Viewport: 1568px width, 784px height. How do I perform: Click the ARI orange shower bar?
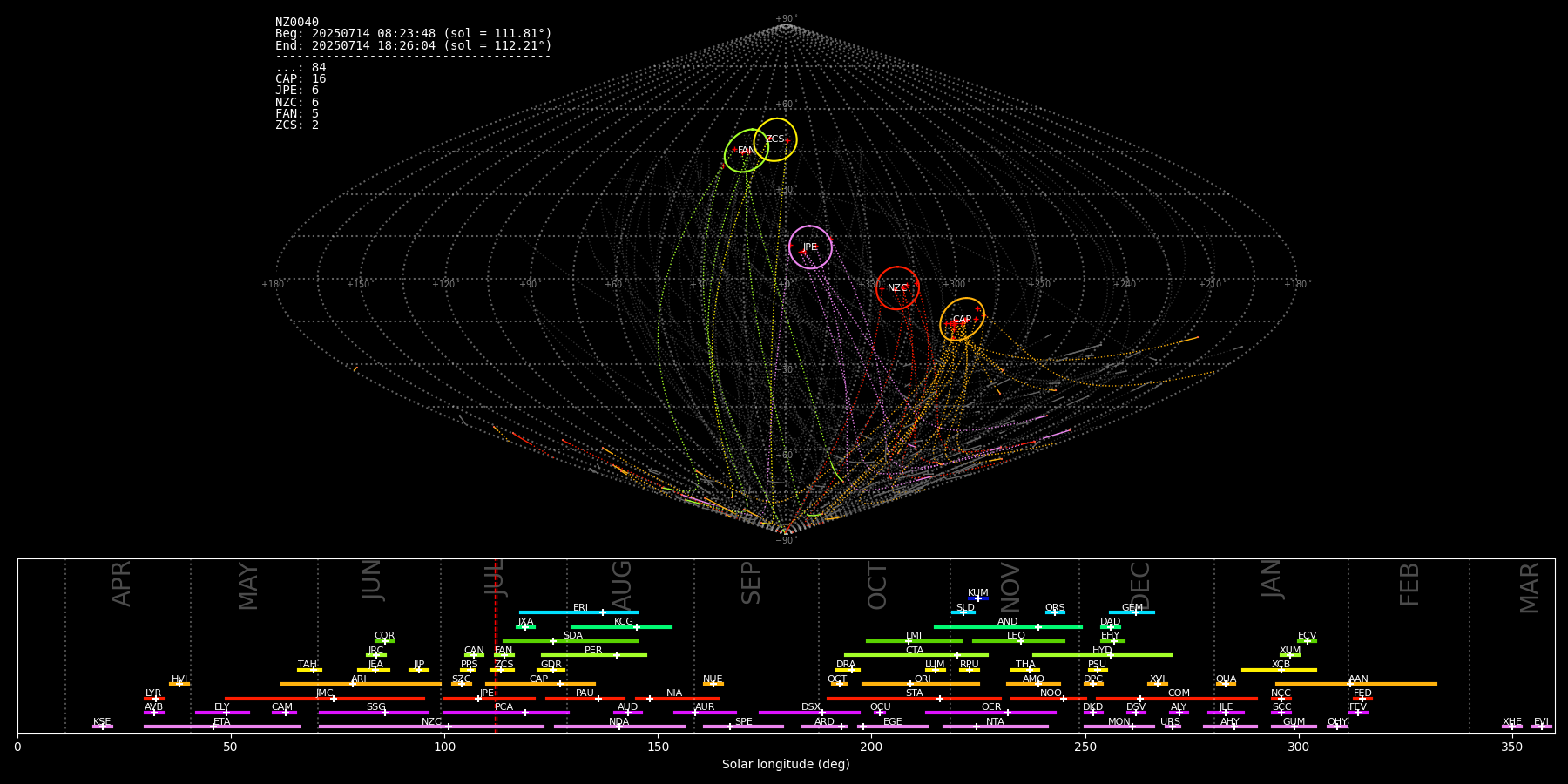coord(361,684)
